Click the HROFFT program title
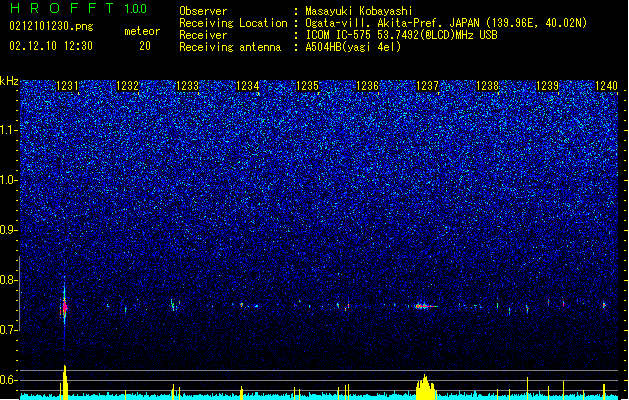The image size is (629, 400). coord(62,8)
